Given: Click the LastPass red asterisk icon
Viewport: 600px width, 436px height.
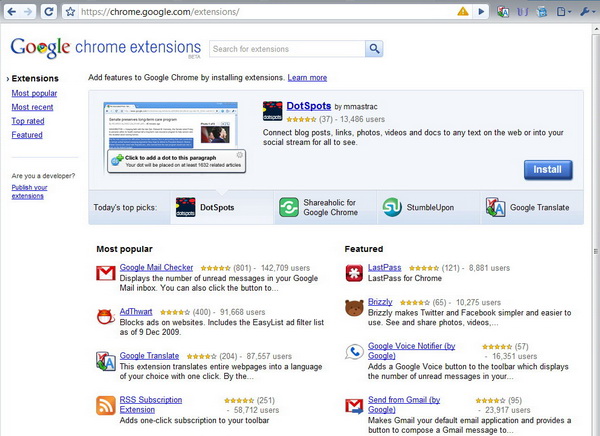Looking at the screenshot, I should [x=354, y=273].
